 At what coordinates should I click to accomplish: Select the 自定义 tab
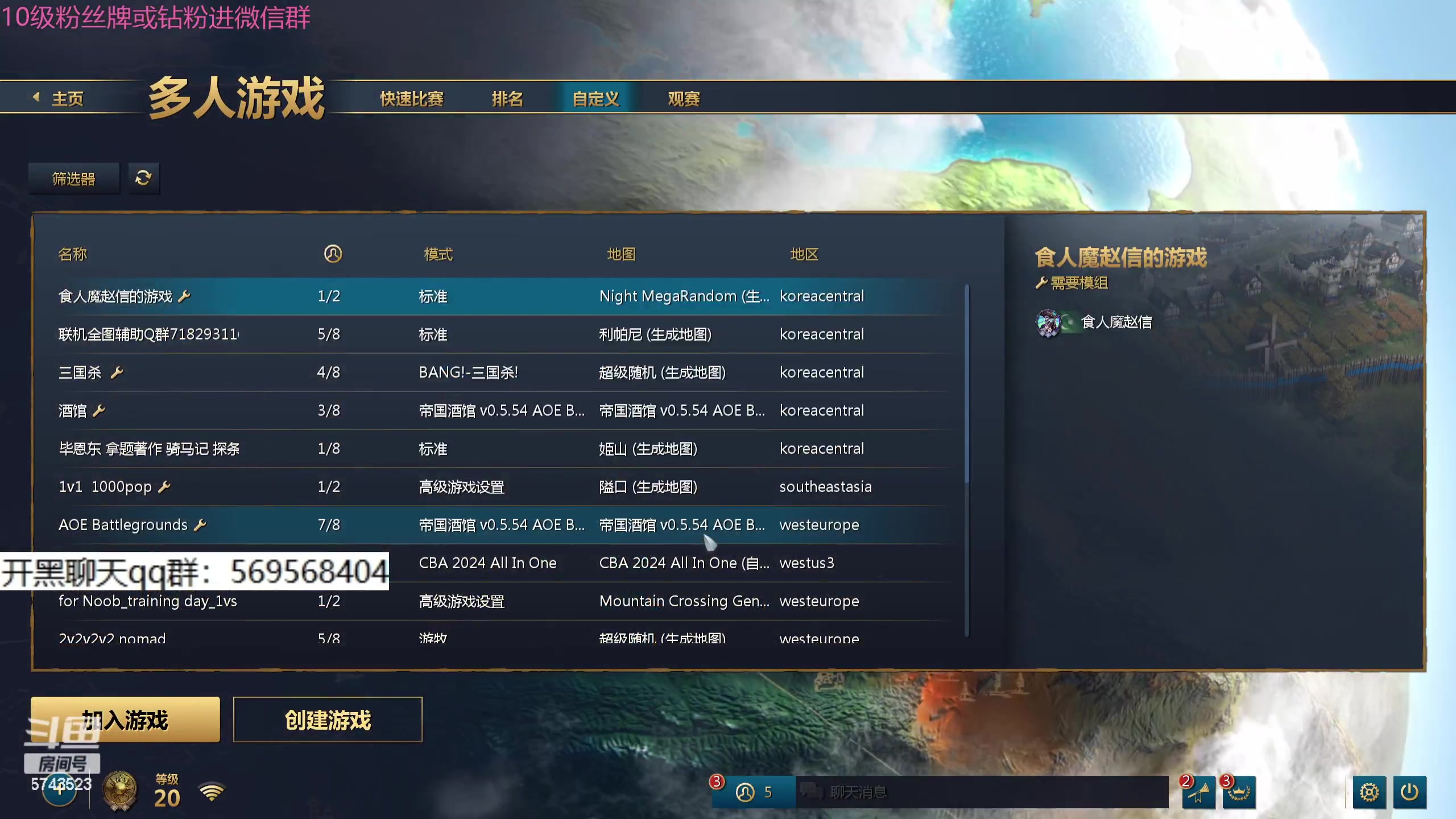(x=595, y=99)
